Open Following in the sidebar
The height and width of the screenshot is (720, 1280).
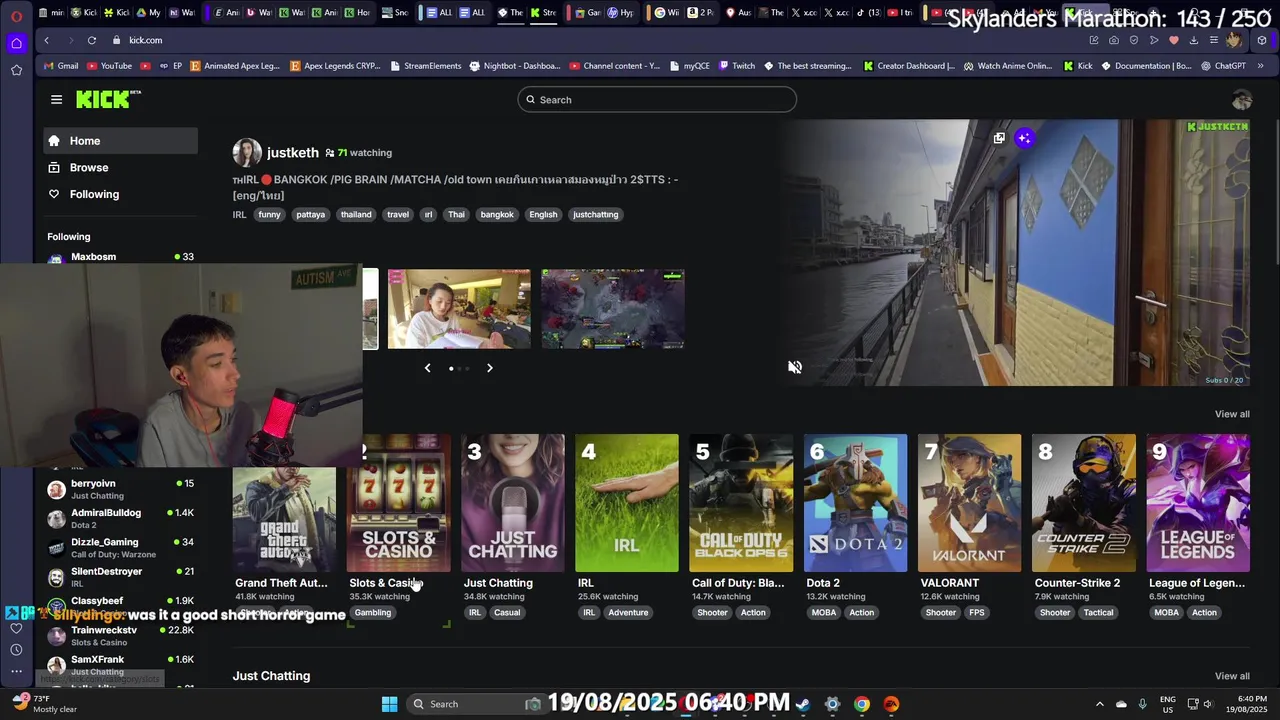tap(120, 194)
